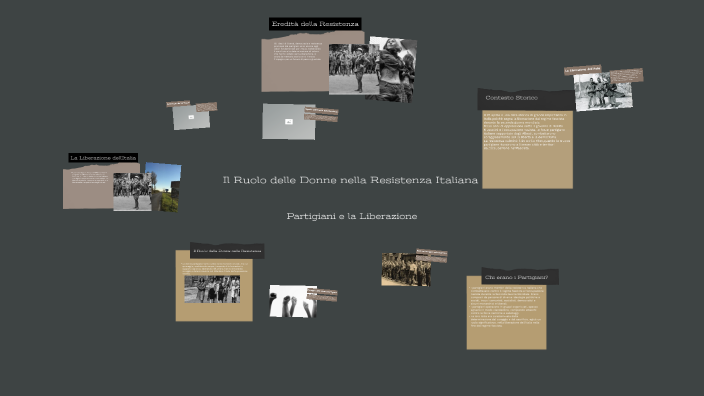Click the brown label above small gray placeholder
The image size is (704, 396).
[178, 104]
